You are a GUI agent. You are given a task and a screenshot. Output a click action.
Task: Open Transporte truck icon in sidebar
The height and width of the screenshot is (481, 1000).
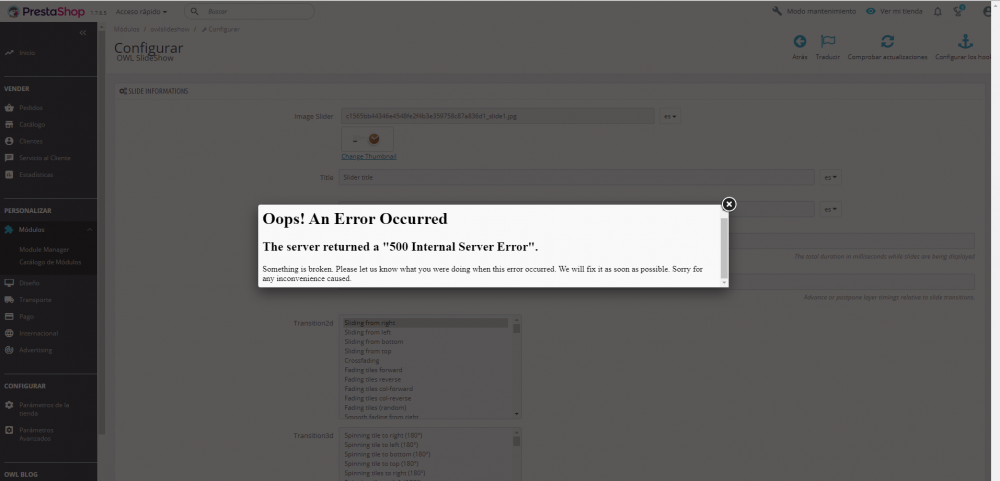click(x=9, y=300)
